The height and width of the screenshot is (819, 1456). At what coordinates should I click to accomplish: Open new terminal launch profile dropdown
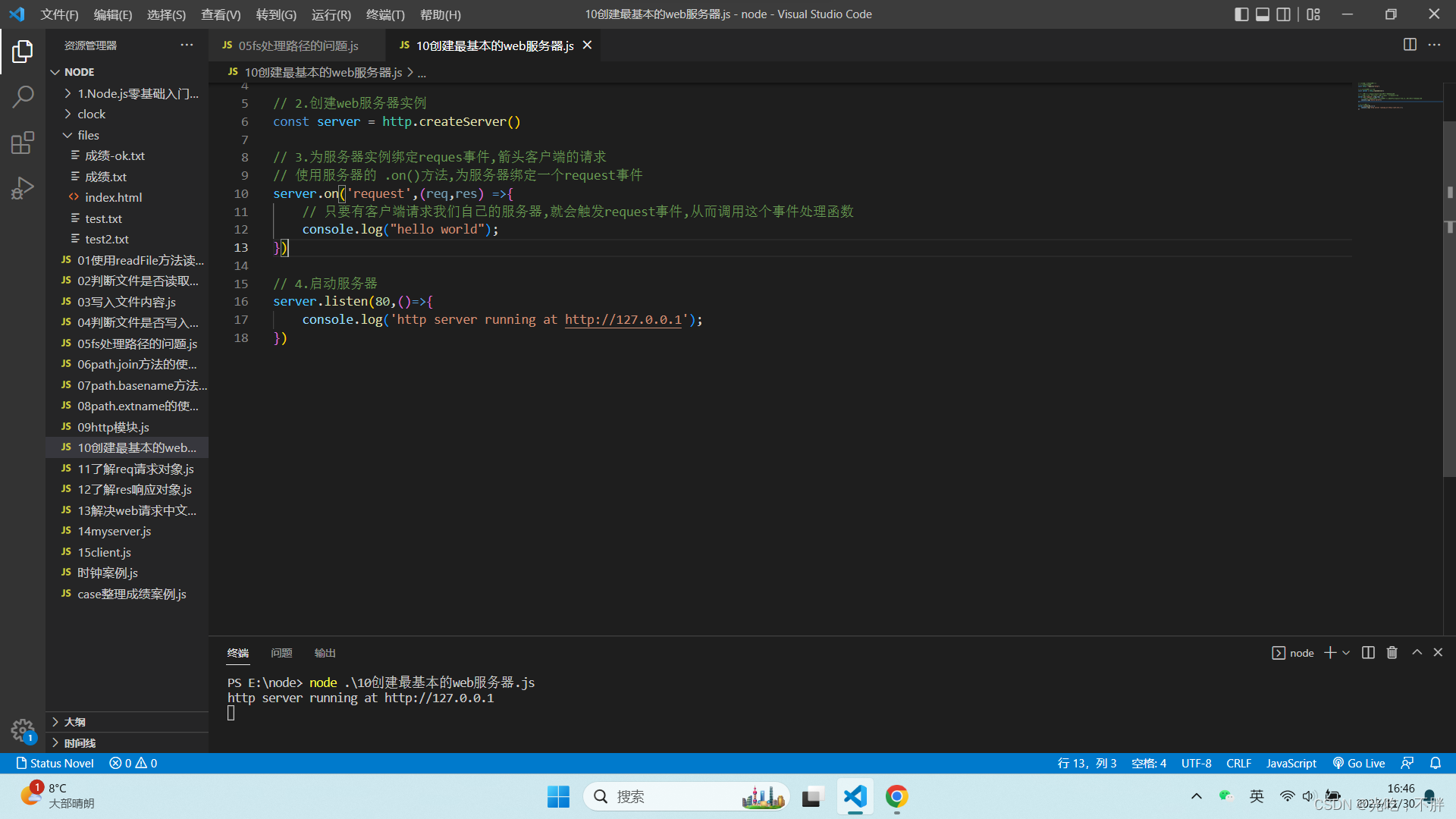click(1347, 653)
